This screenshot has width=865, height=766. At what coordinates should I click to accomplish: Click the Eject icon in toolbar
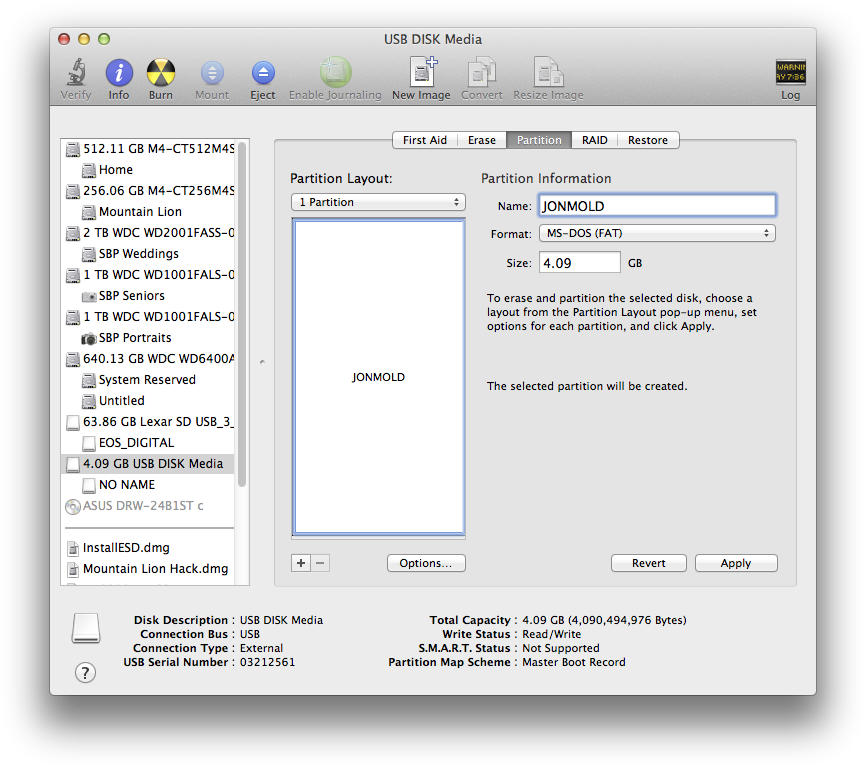(262, 73)
